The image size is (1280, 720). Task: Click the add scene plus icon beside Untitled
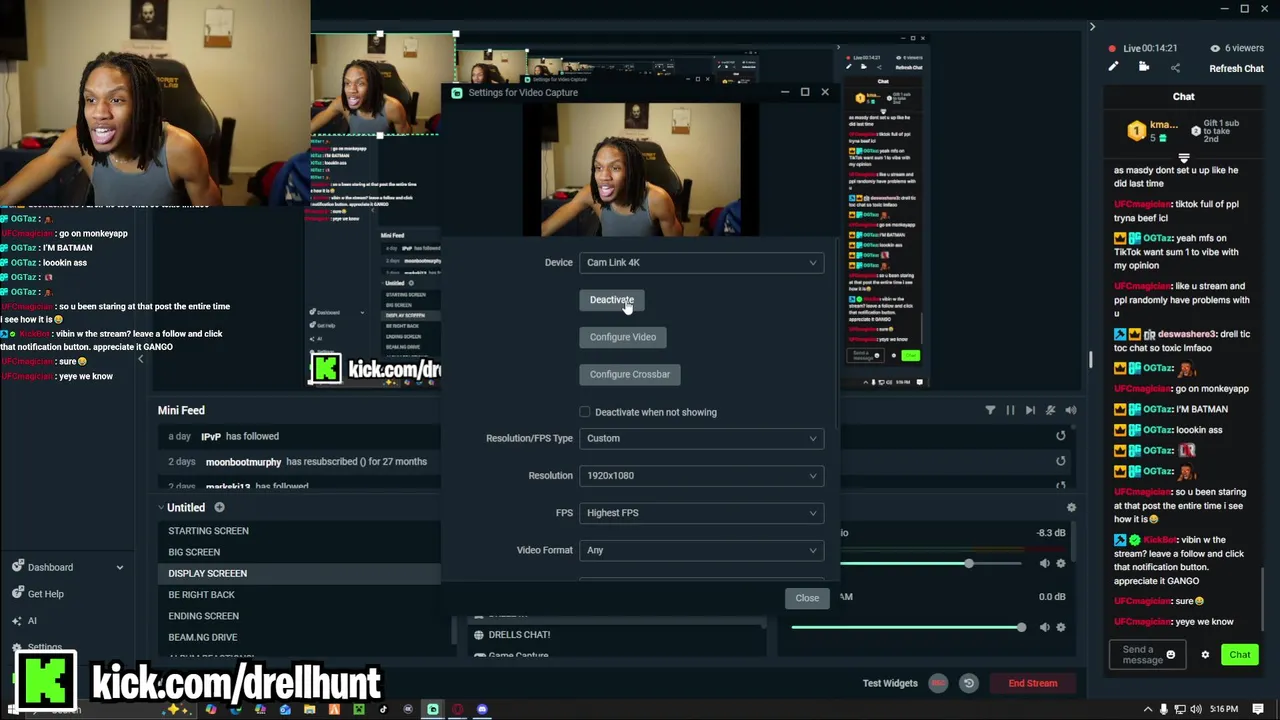(219, 507)
